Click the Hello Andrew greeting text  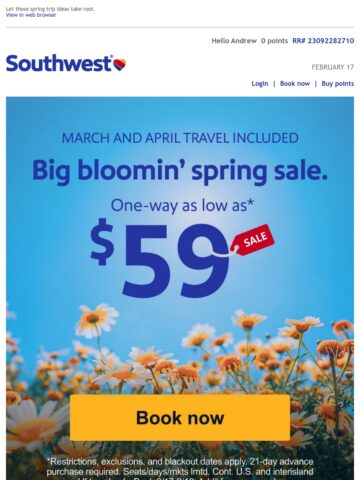(x=234, y=41)
